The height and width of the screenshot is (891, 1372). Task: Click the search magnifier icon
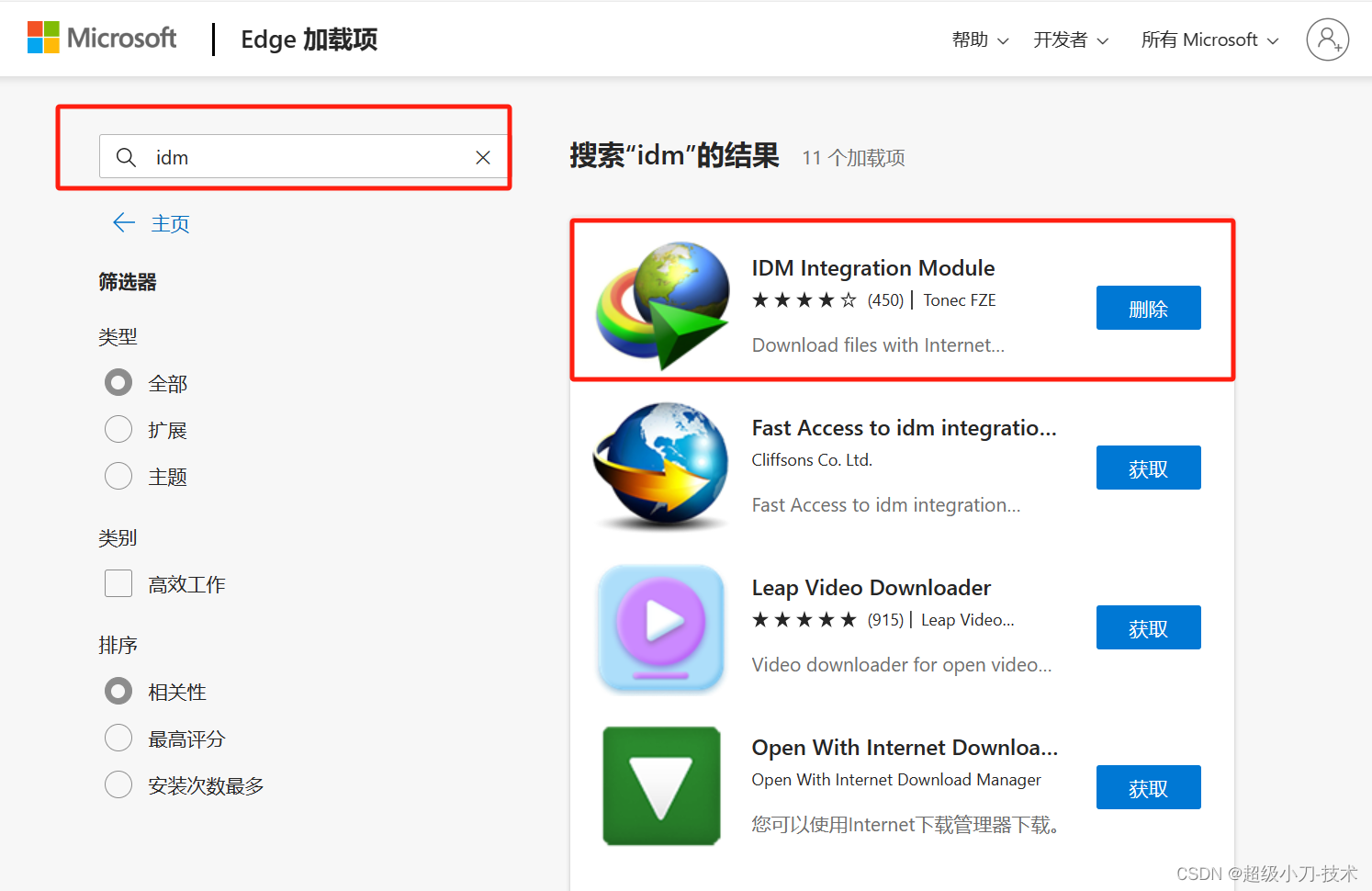[127, 157]
